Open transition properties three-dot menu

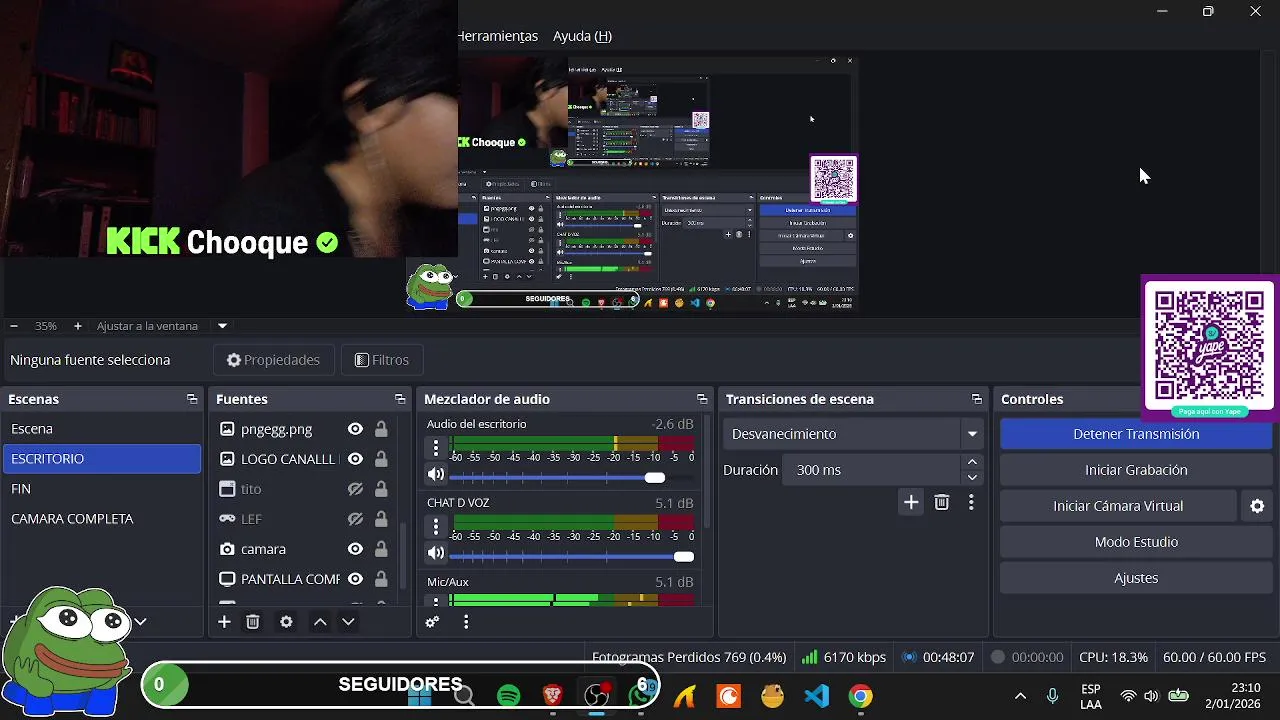click(x=971, y=503)
